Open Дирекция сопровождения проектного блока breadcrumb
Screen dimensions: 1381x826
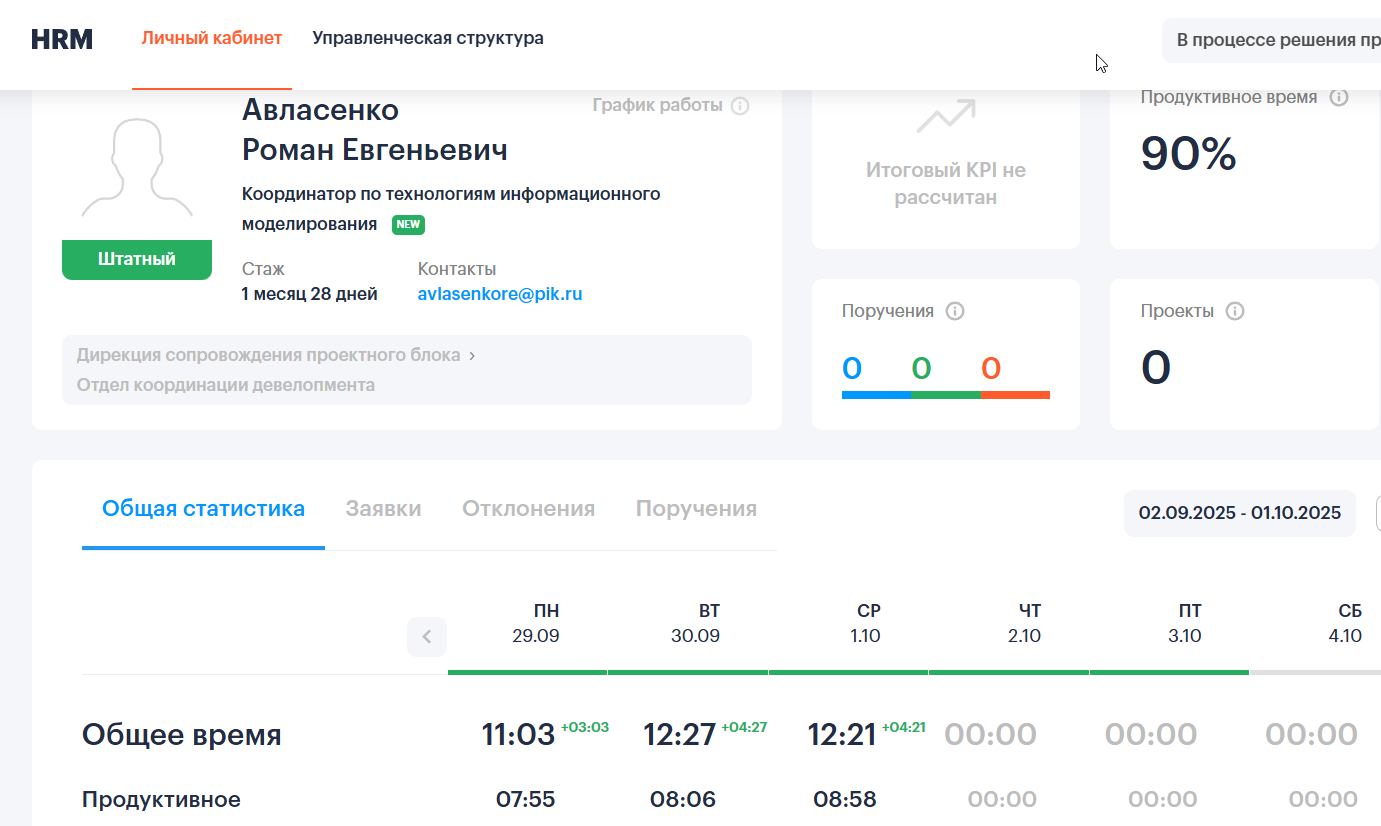pos(269,355)
